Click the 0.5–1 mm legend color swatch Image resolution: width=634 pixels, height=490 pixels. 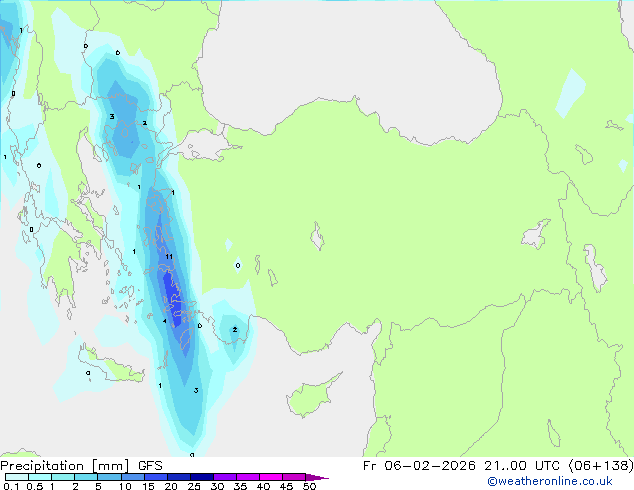click(40, 477)
